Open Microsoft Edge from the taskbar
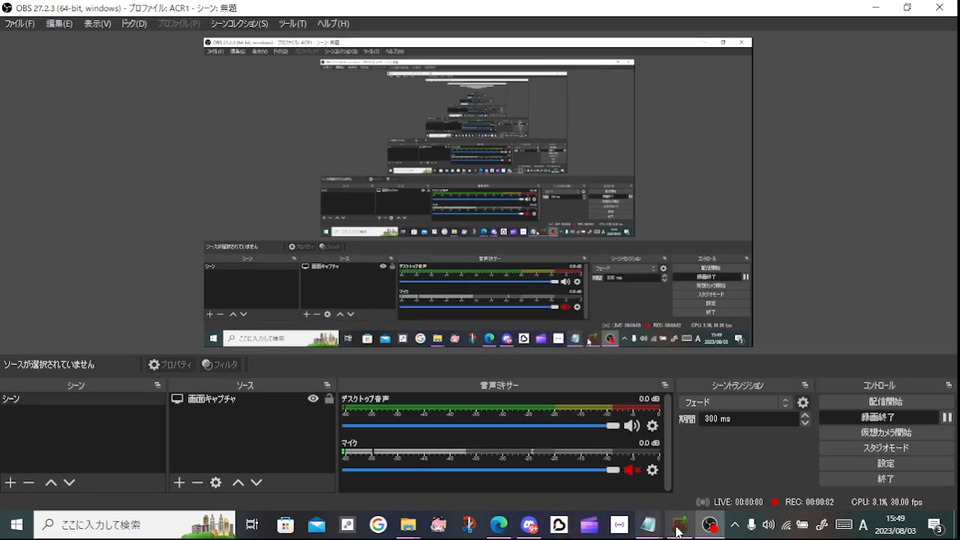Screen dimensions: 960x540 tap(499, 525)
